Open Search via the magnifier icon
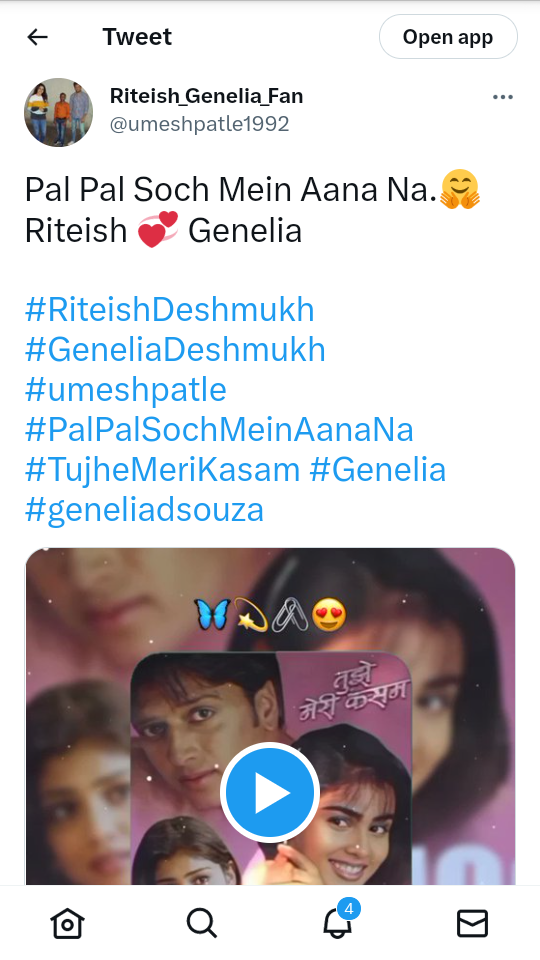Image resolution: width=540 pixels, height=960 pixels. [x=202, y=923]
